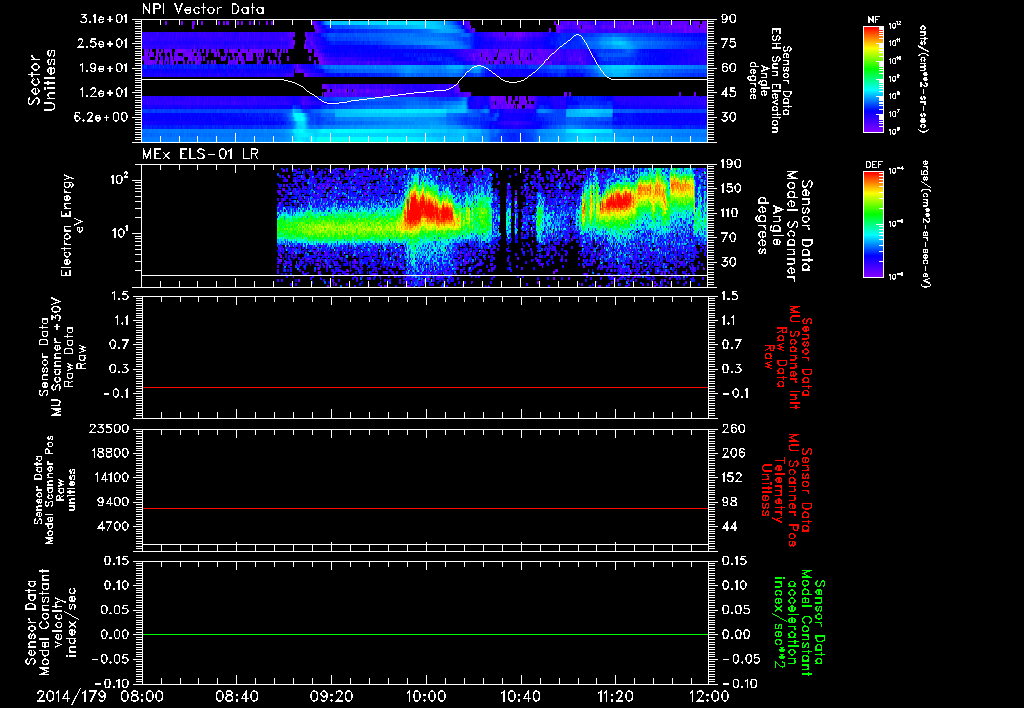Click the white sun elevation curve peak
The height and width of the screenshot is (708, 1024).
click(x=577, y=35)
